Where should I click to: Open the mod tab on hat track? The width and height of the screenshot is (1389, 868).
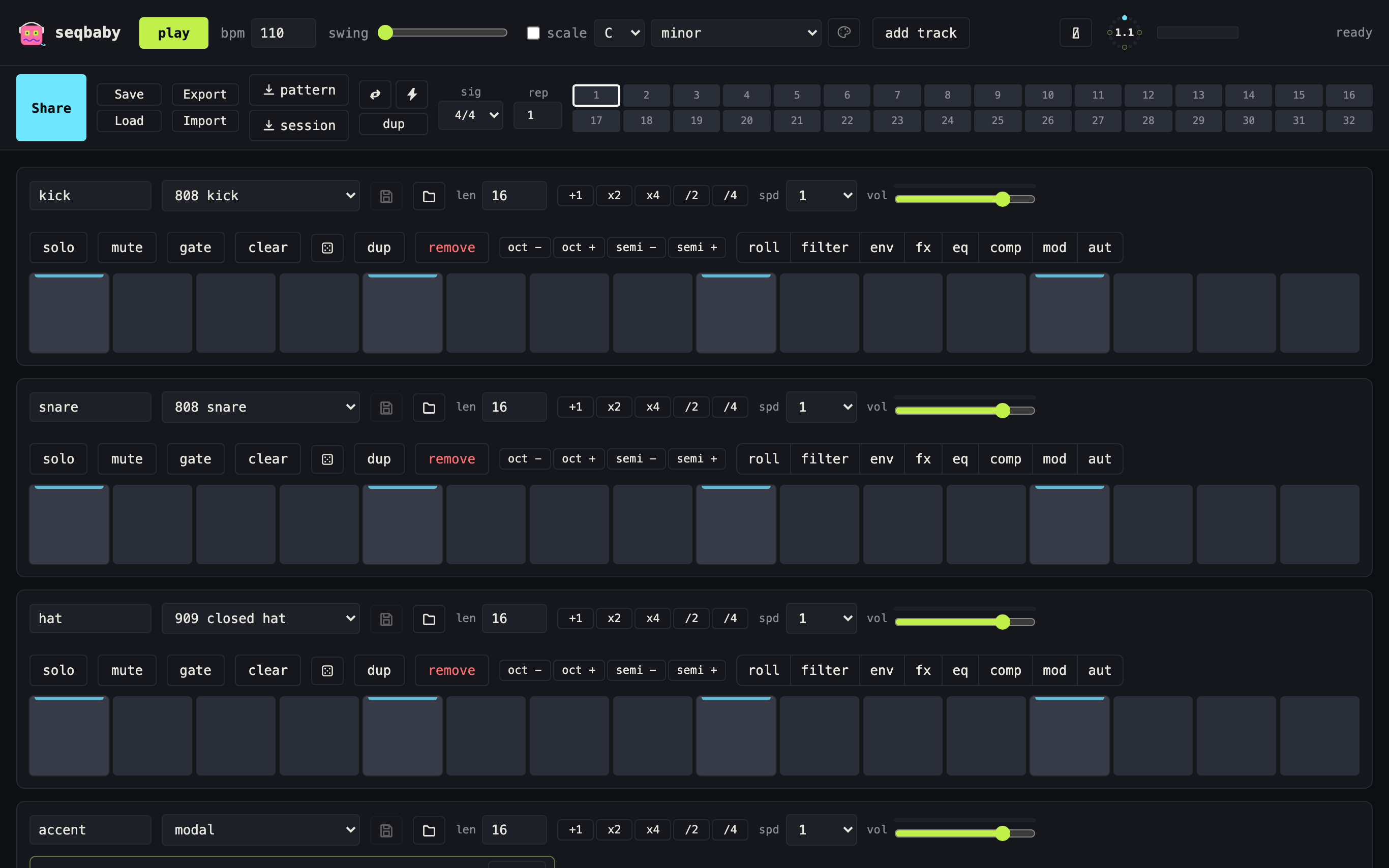pos(1054,670)
